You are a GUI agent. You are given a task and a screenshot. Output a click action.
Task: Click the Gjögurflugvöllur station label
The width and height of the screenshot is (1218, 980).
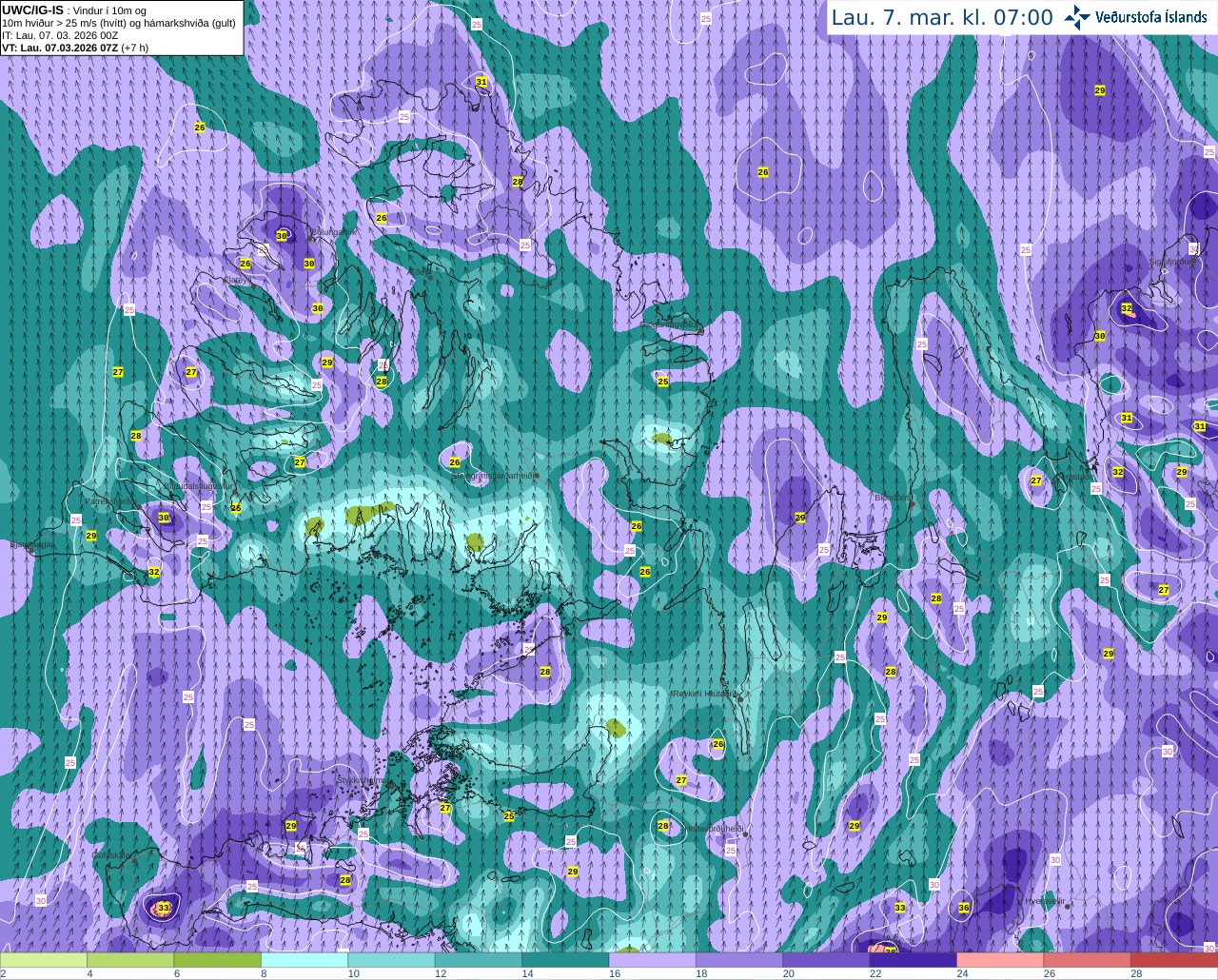click(673, 325)
